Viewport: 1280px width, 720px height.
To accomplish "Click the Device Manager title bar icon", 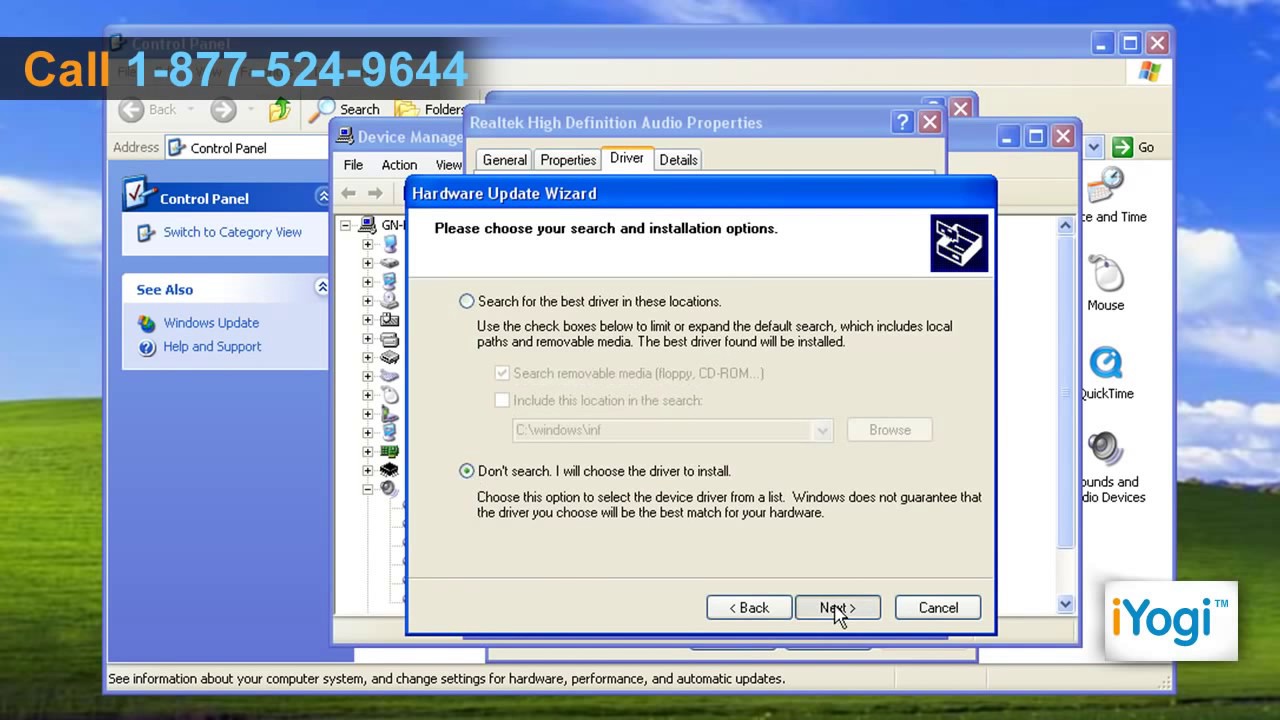I will (x=345, y=136).
